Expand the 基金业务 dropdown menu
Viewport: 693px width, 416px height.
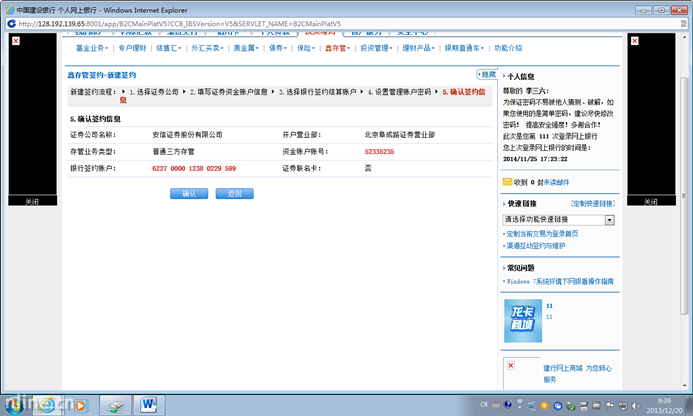coord(92,48)
